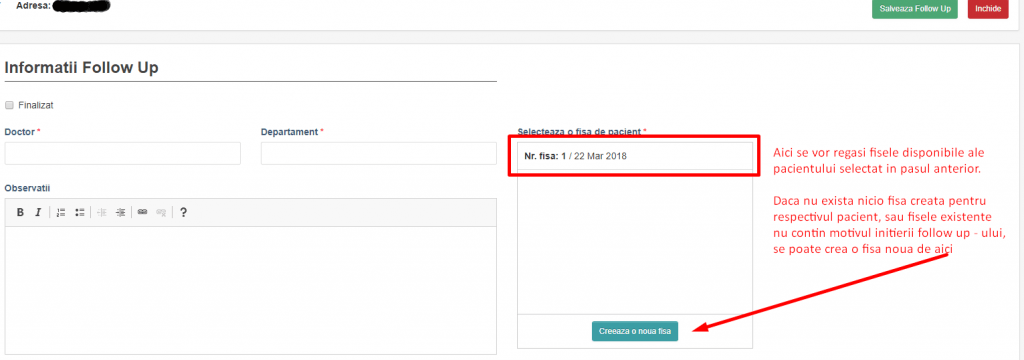Image resolution: width=1024 pixels, height=360 pixels.
Task: Click the Informatii Follow Up heading
Action: coord(82,67)
